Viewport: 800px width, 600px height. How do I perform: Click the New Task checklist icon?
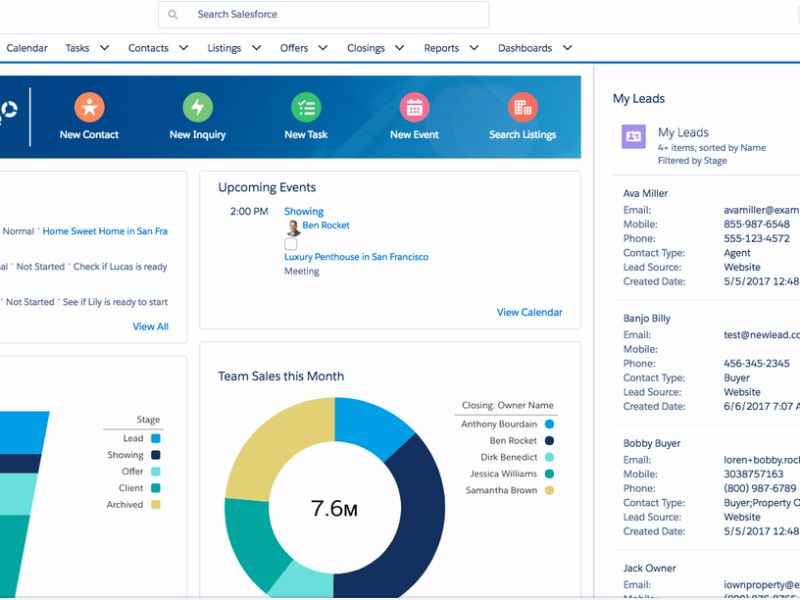[x=306, y=107]
